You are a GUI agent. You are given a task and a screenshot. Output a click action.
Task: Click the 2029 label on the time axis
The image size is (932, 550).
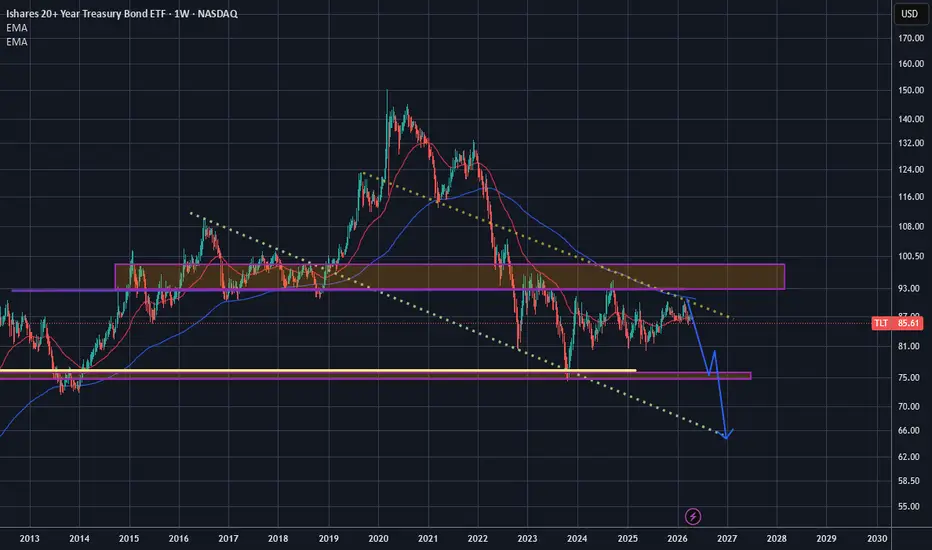(x=826, y=539)
